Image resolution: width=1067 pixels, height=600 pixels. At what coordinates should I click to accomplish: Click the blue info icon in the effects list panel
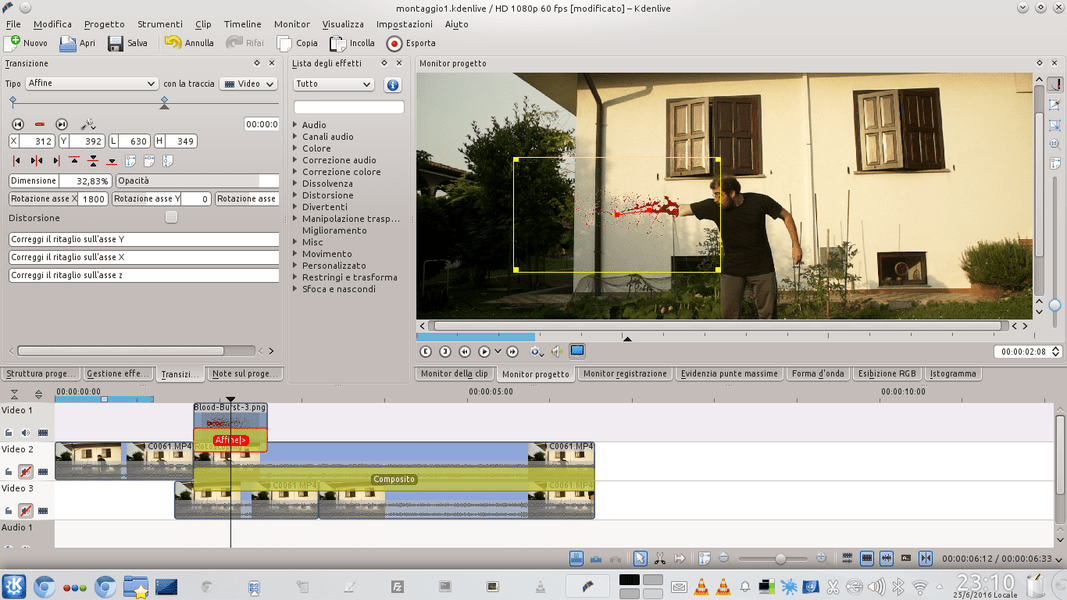coord(392,84)
